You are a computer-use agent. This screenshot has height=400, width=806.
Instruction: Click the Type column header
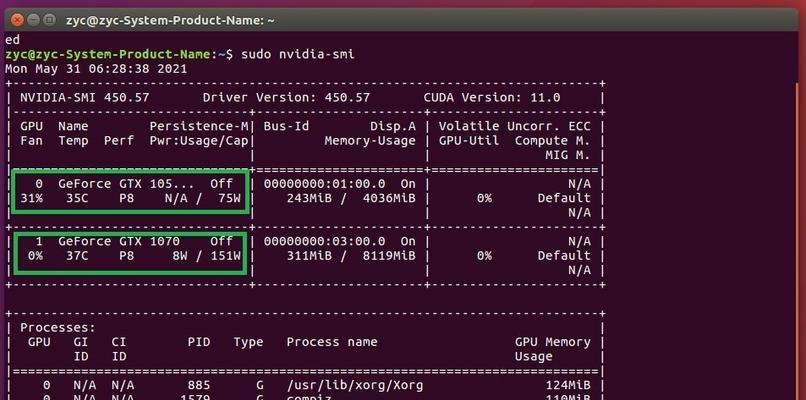pyautogui.click(x=248, y=342)
